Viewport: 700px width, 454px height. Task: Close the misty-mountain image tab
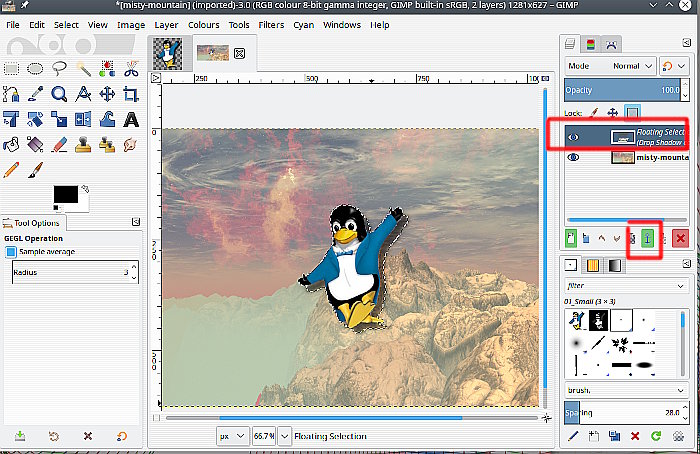coord(239,54)
